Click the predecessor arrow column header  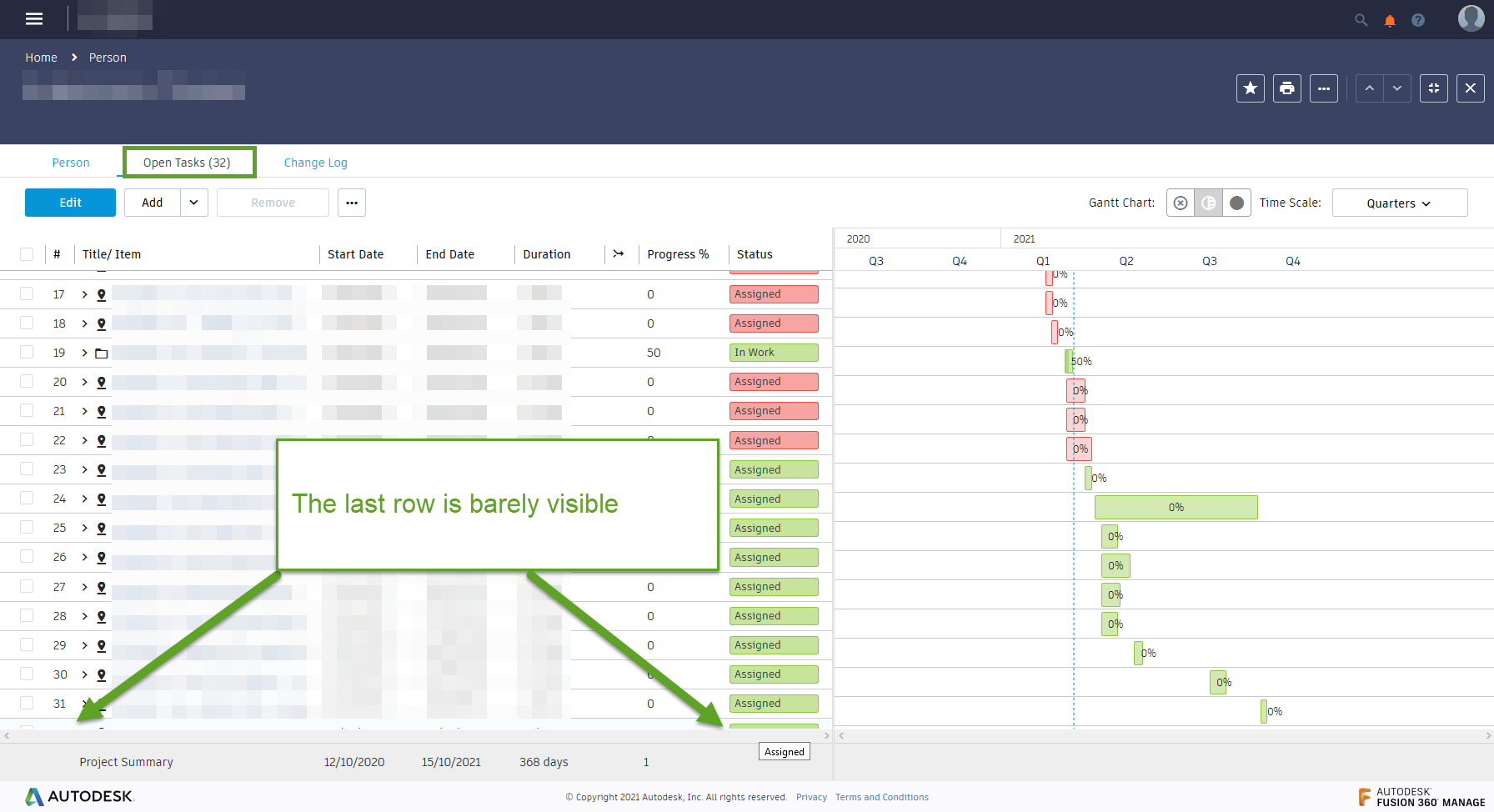coord(619,254)
